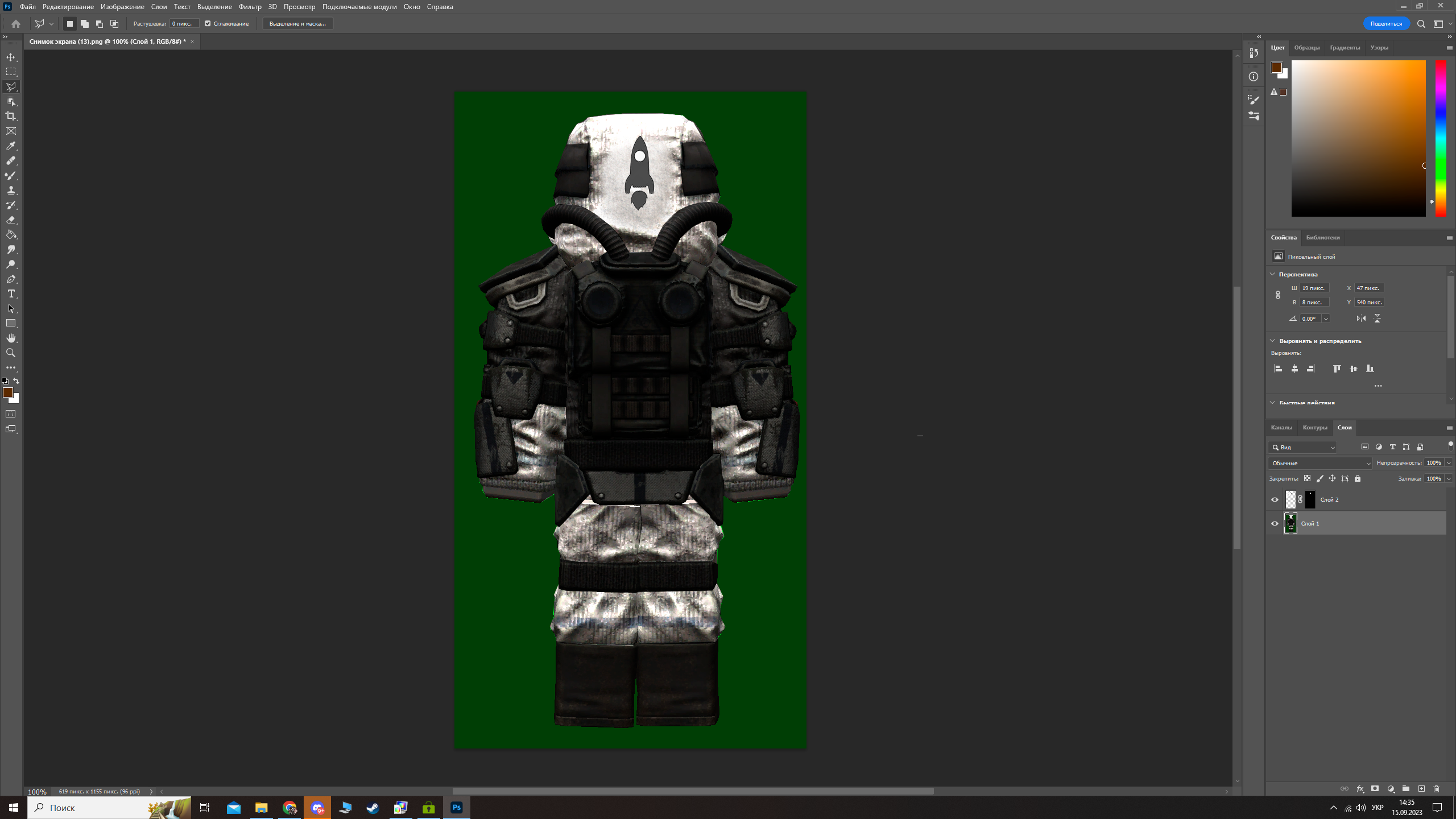Hide the Слой 2 layer
The image size is (1456, 819).
pyautogui.click(x=1275, y=500)
